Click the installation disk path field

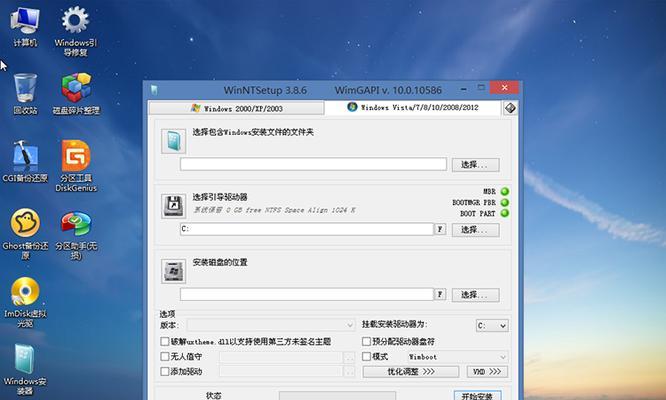[x=307, y=294]
